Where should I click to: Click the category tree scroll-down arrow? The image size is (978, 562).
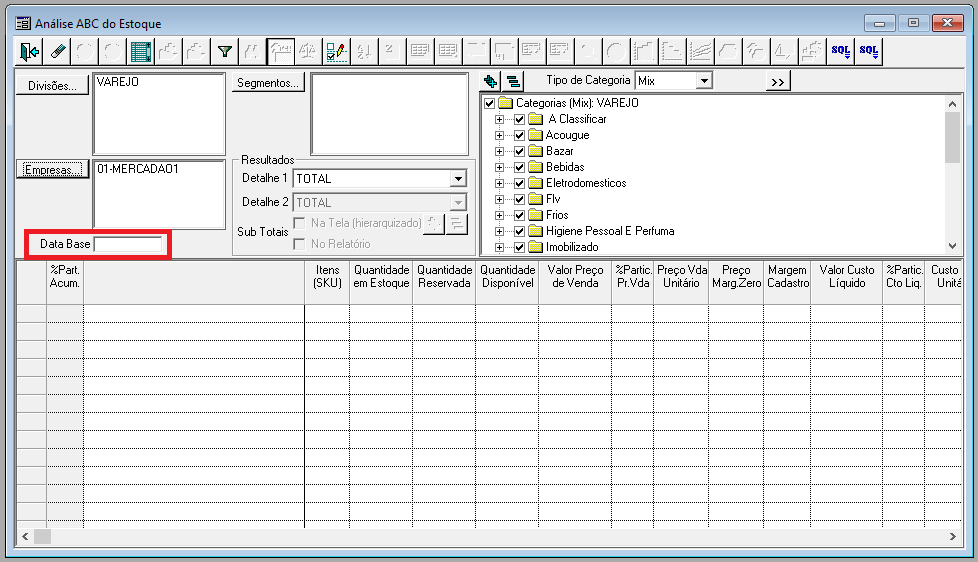[952, 246]
